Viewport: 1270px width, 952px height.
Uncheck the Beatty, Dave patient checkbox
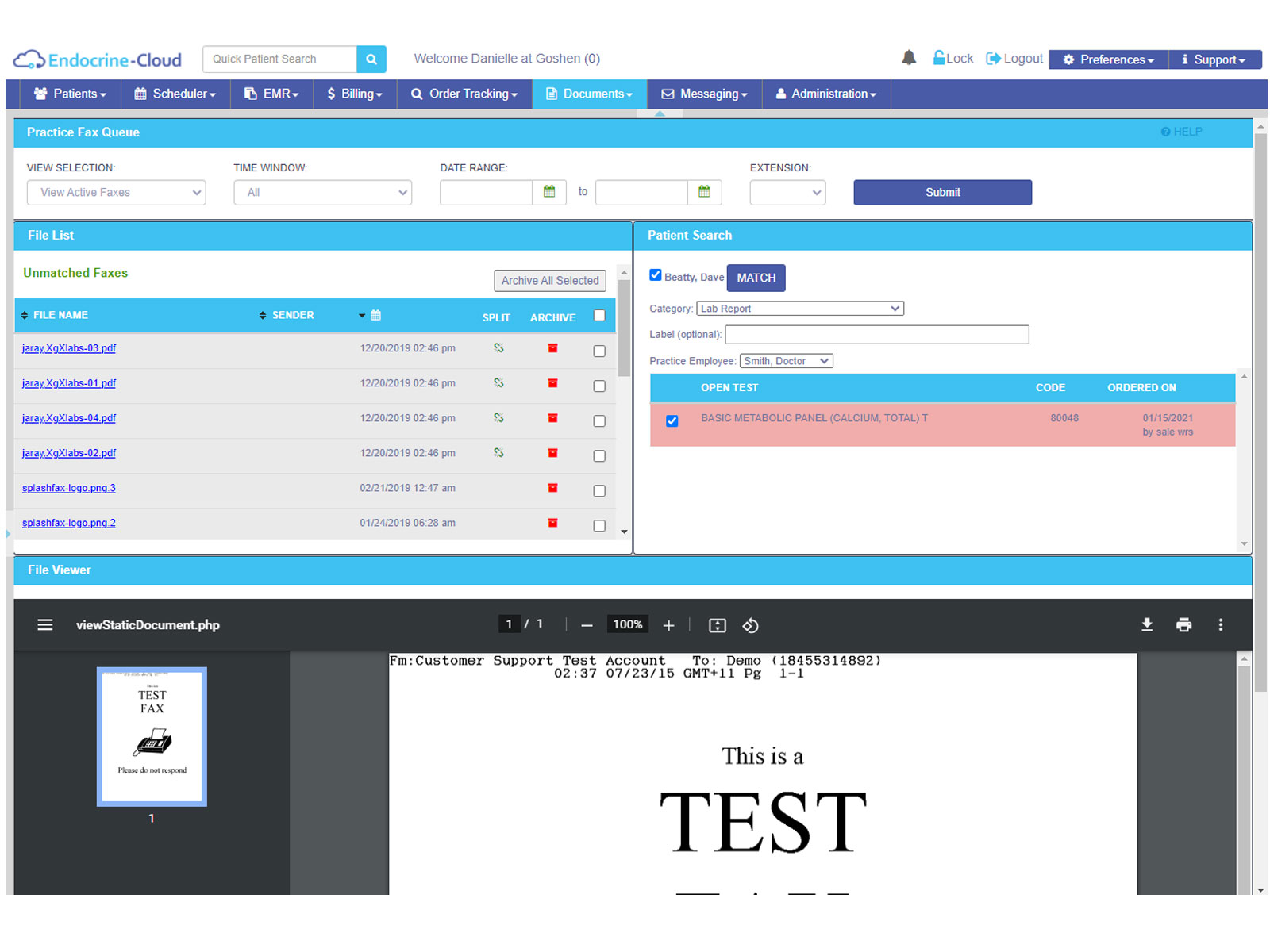point(656,275)
